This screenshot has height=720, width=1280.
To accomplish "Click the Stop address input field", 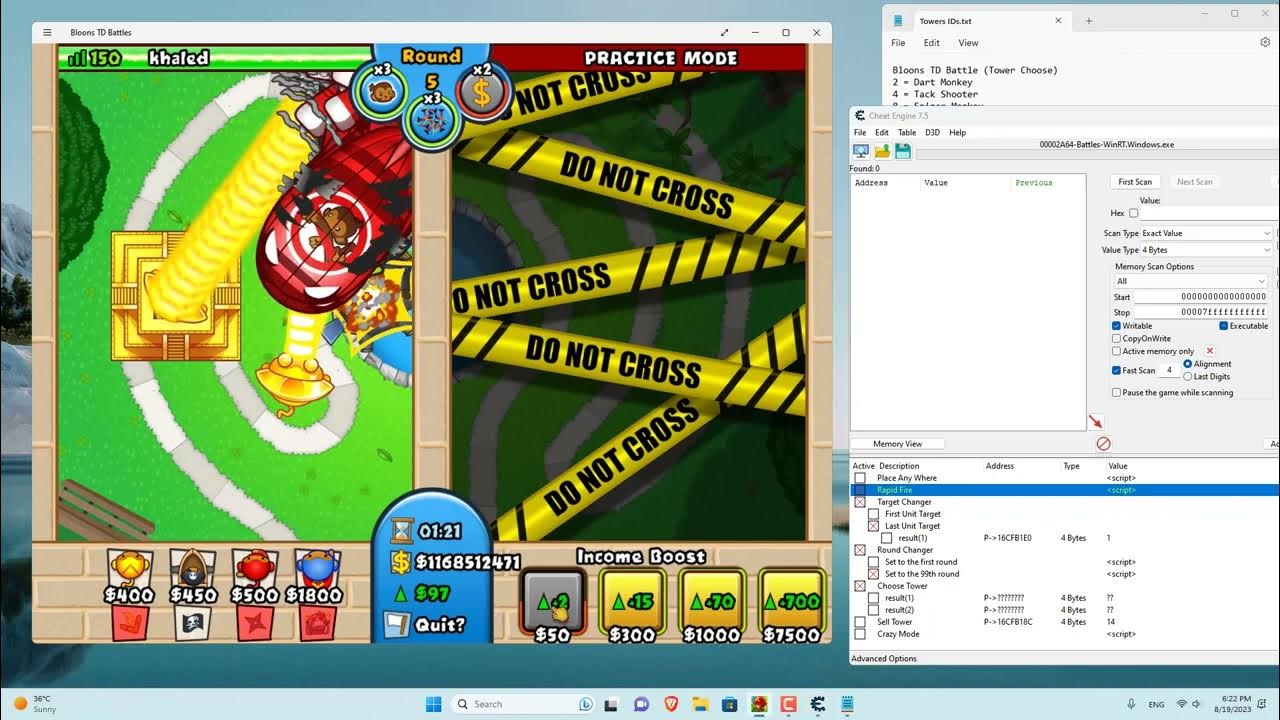I will click(x=1201, y=312).
